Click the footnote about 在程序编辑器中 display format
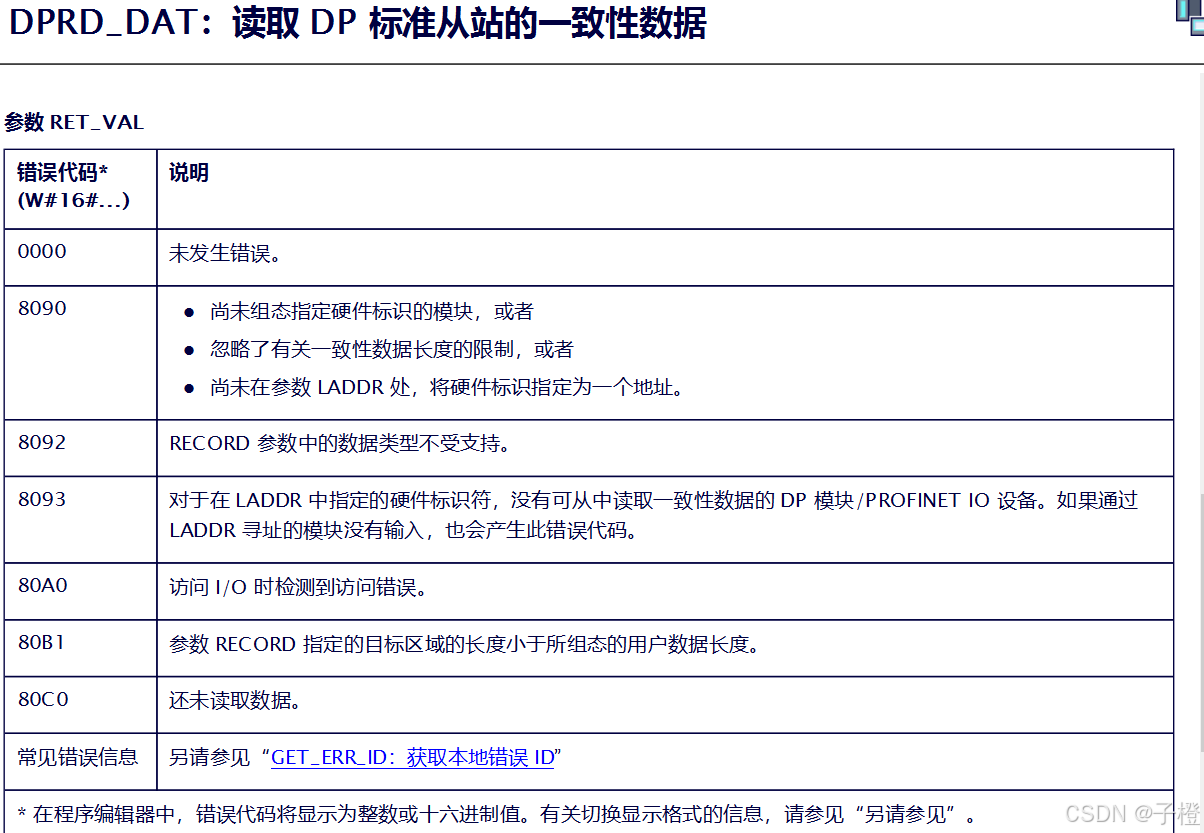This screenshot has height=833, width=1204. click(497, 814)
